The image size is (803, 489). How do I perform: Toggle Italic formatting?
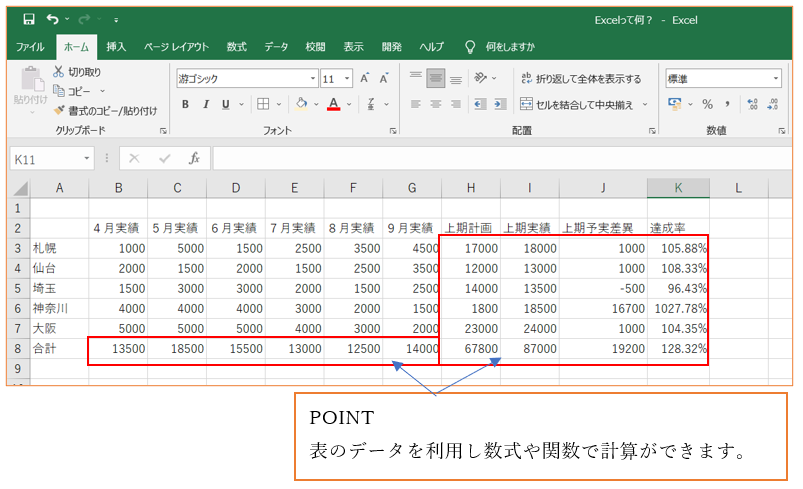click(206, 104)
